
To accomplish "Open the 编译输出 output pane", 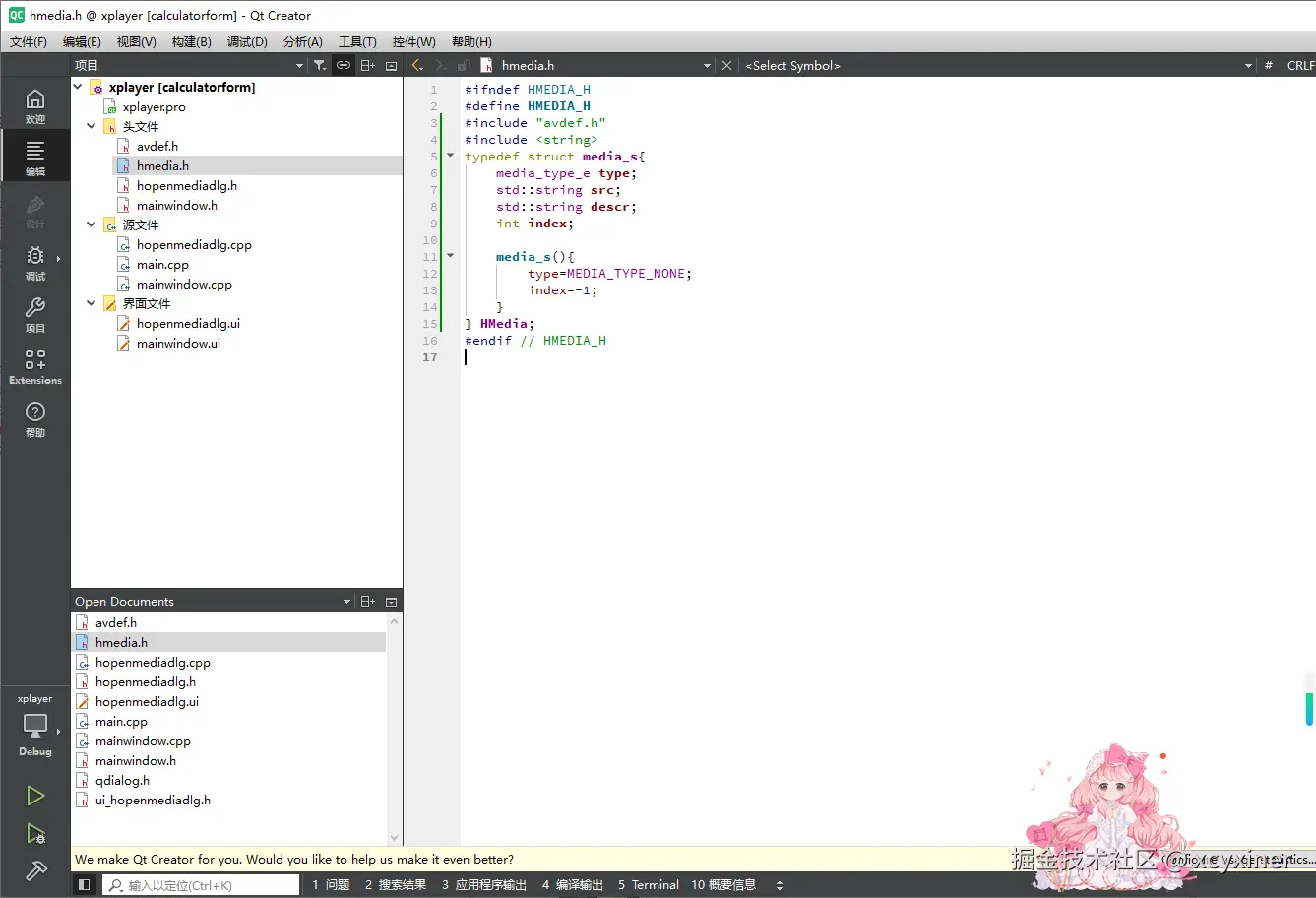I will tap(573, 885).
